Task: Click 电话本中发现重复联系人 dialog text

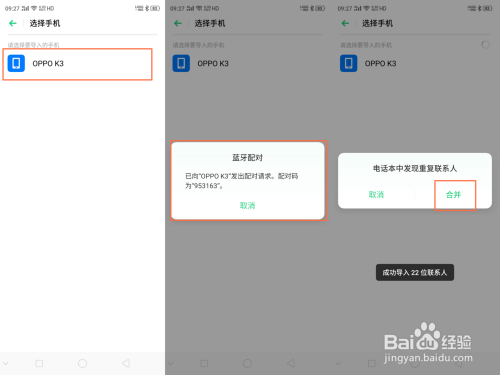Action: pyautogui.click(x=415, y=168)
